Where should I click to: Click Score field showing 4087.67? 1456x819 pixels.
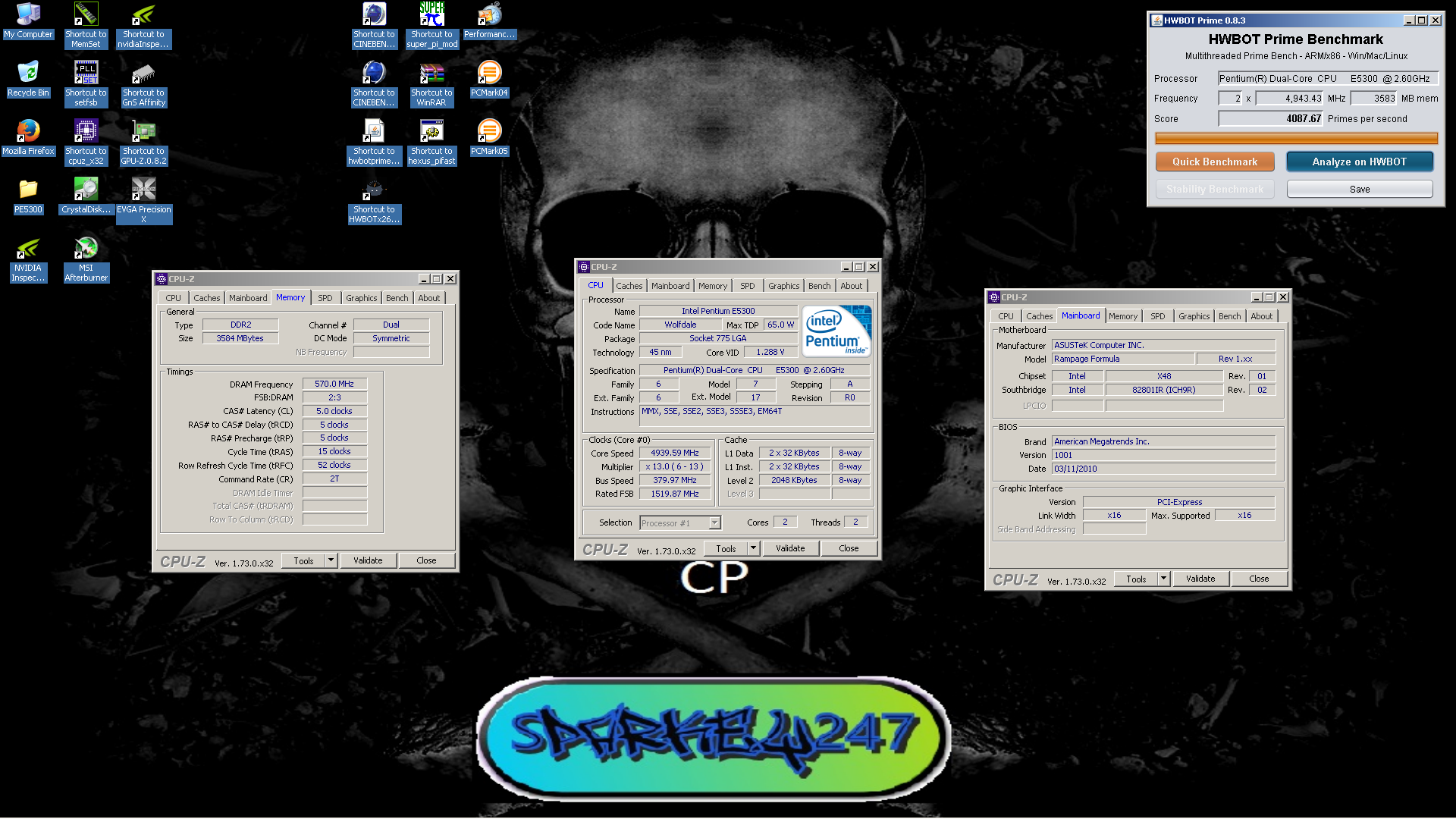(1270, 118)
